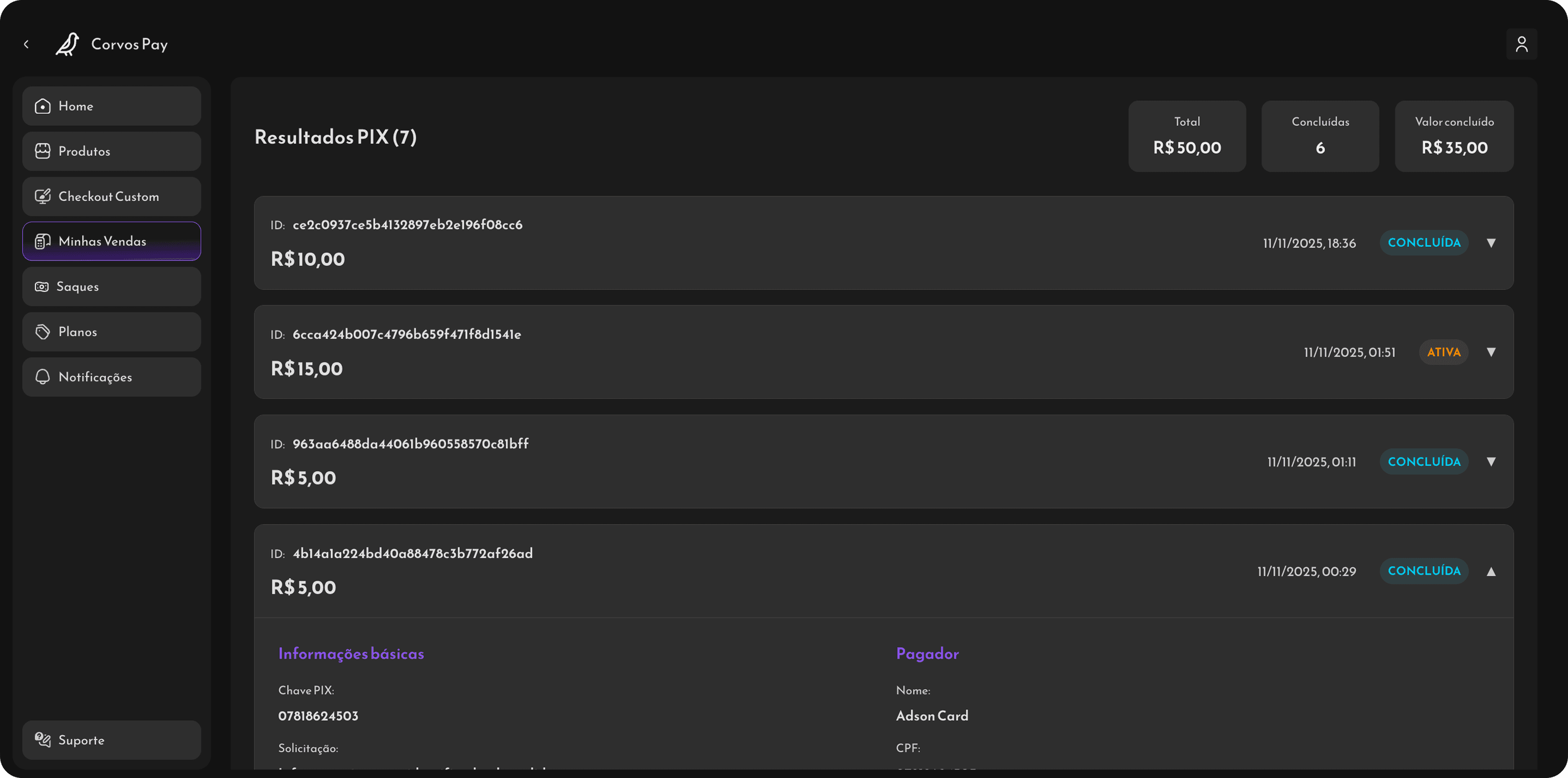Open Planos page

click(111, 332)
